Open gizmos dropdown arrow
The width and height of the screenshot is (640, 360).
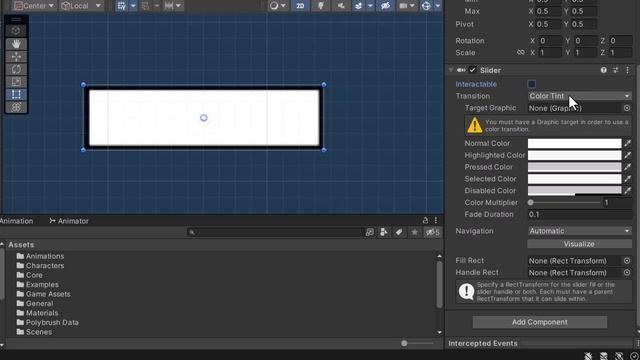tap(438, 6)
